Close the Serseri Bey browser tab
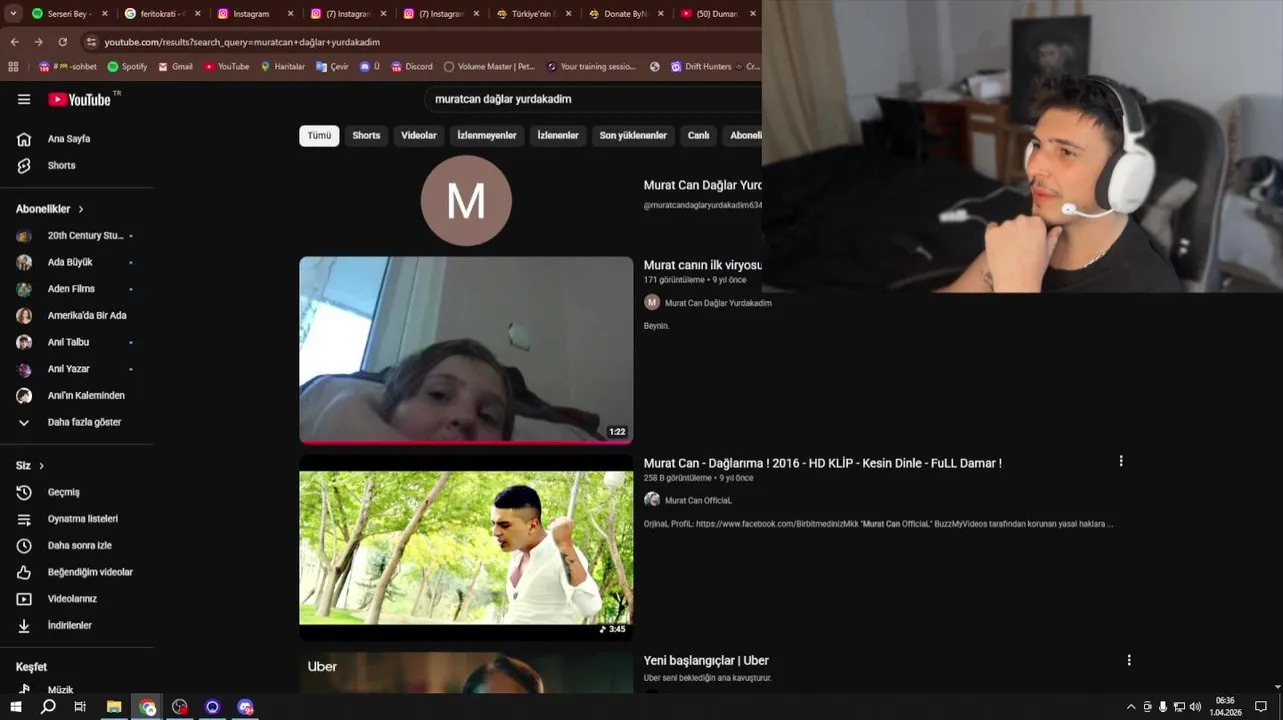Viewport: 1283px width, 720px height. 104,14
